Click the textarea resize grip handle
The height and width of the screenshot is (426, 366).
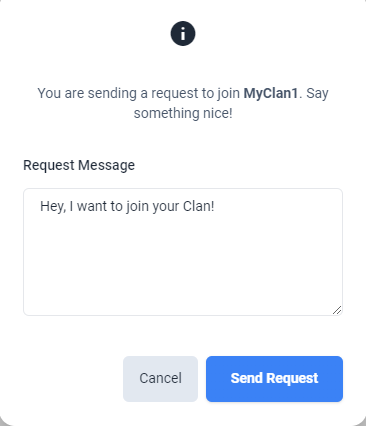337,310
